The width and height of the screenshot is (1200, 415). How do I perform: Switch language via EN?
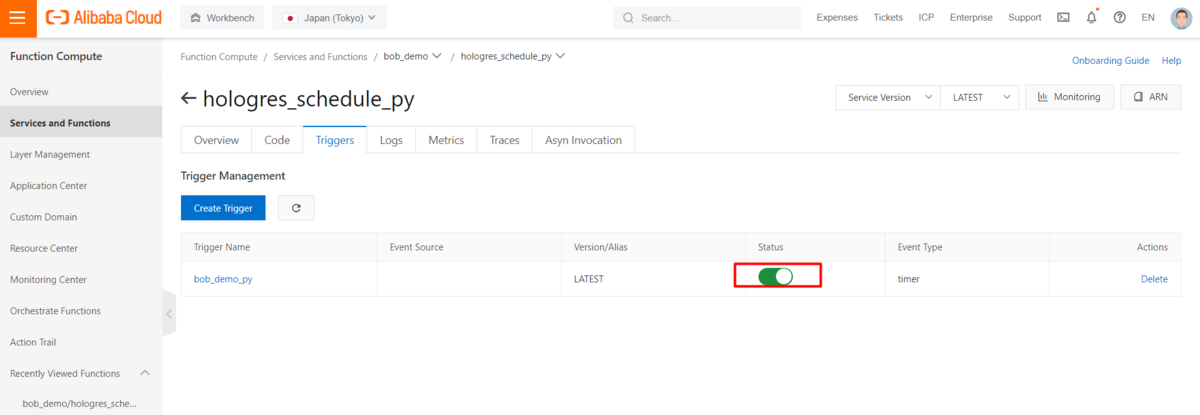[x=1147, y=18]
